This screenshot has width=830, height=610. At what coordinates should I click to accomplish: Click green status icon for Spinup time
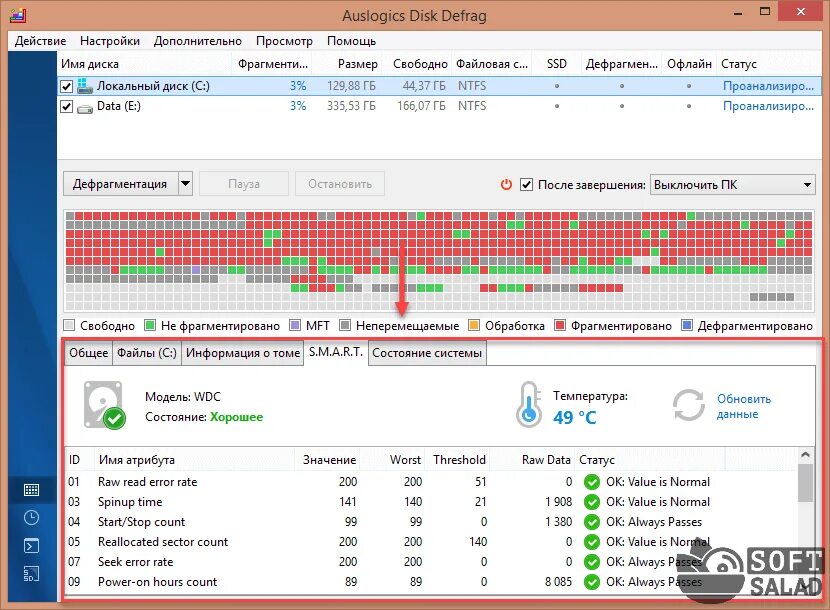[591, 502]
